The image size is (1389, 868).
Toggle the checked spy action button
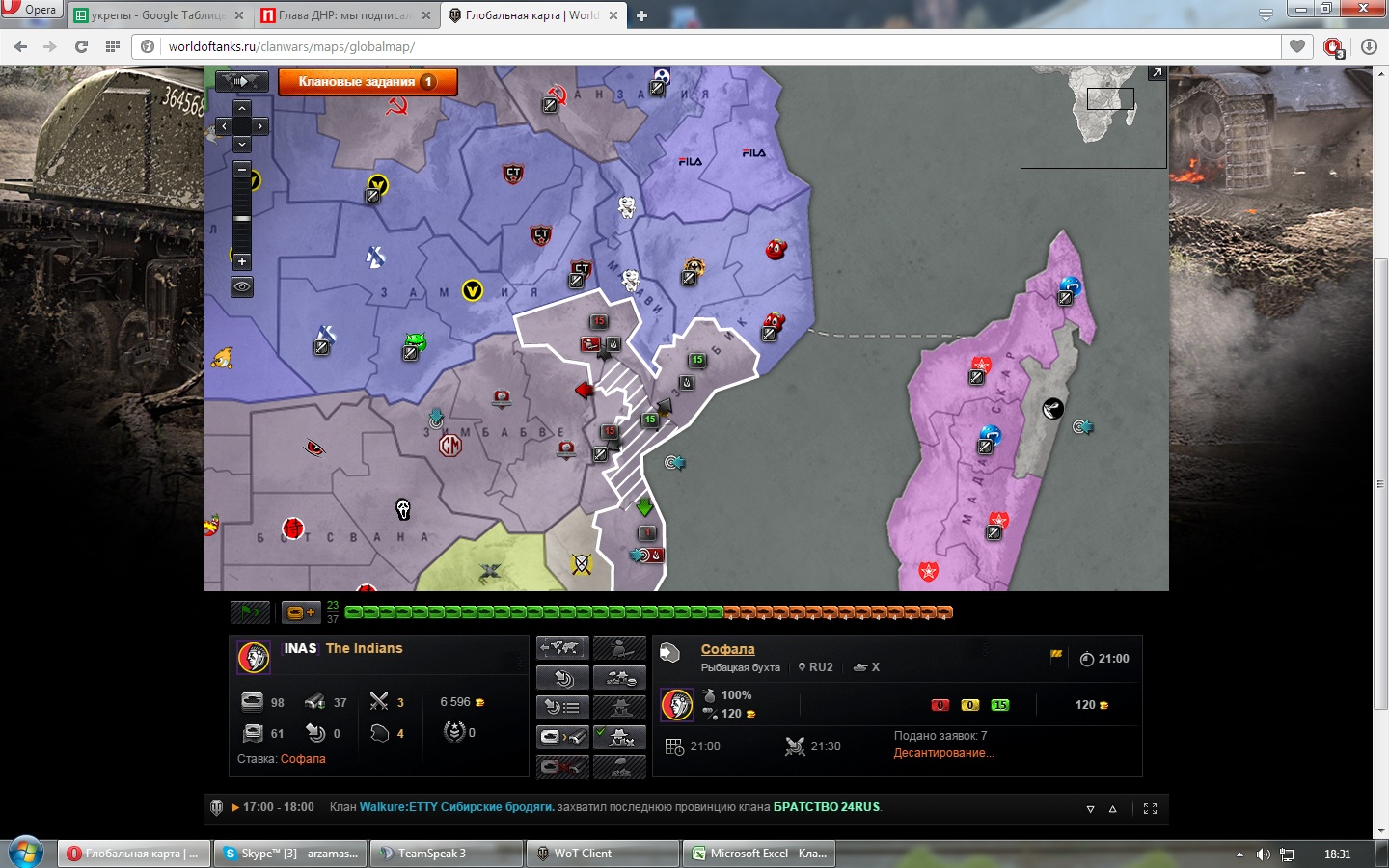click(619, 738)
